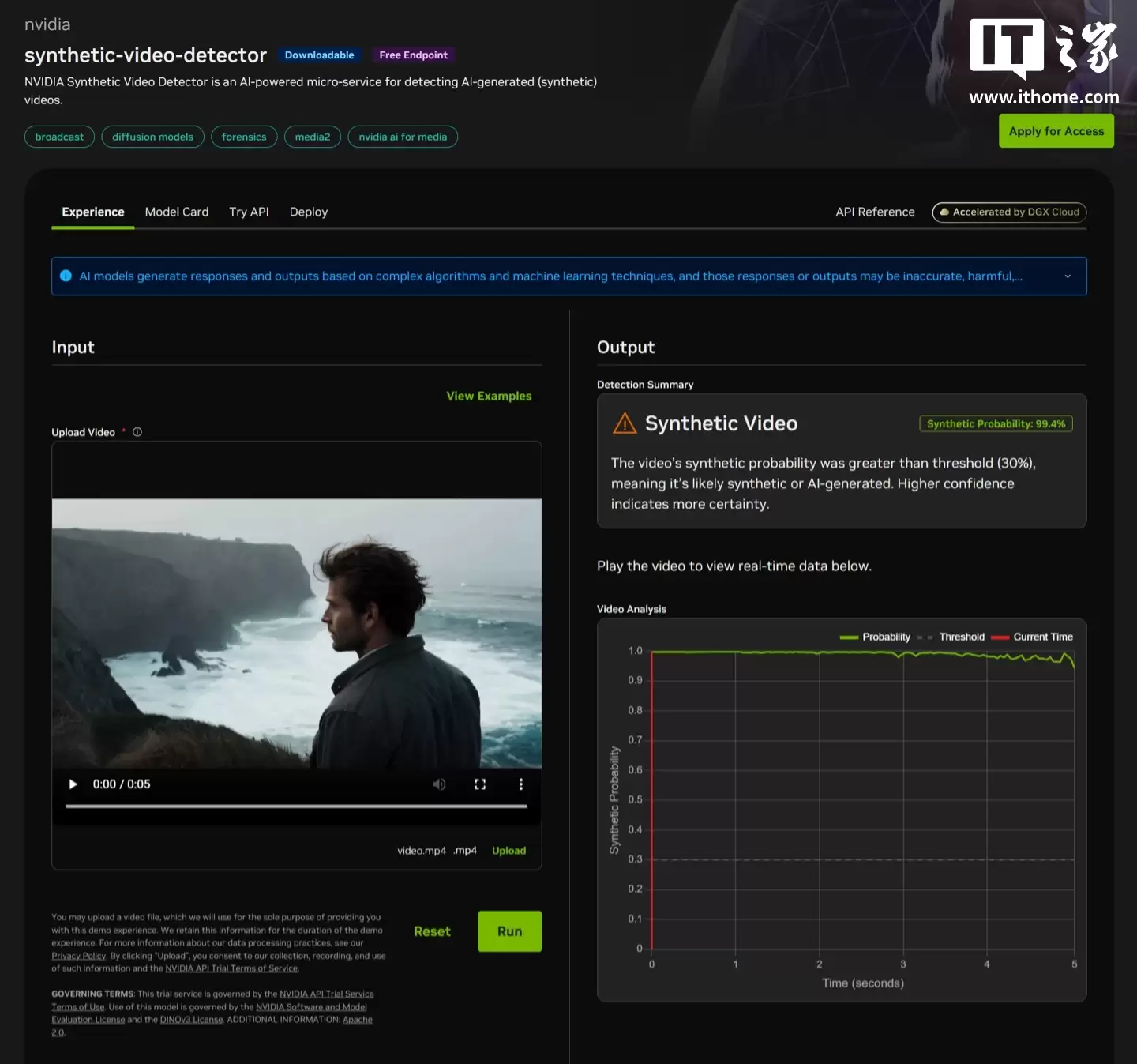1137x1064 pixels.
Task: Click the Synthetic Video heading
Action: 721,423
